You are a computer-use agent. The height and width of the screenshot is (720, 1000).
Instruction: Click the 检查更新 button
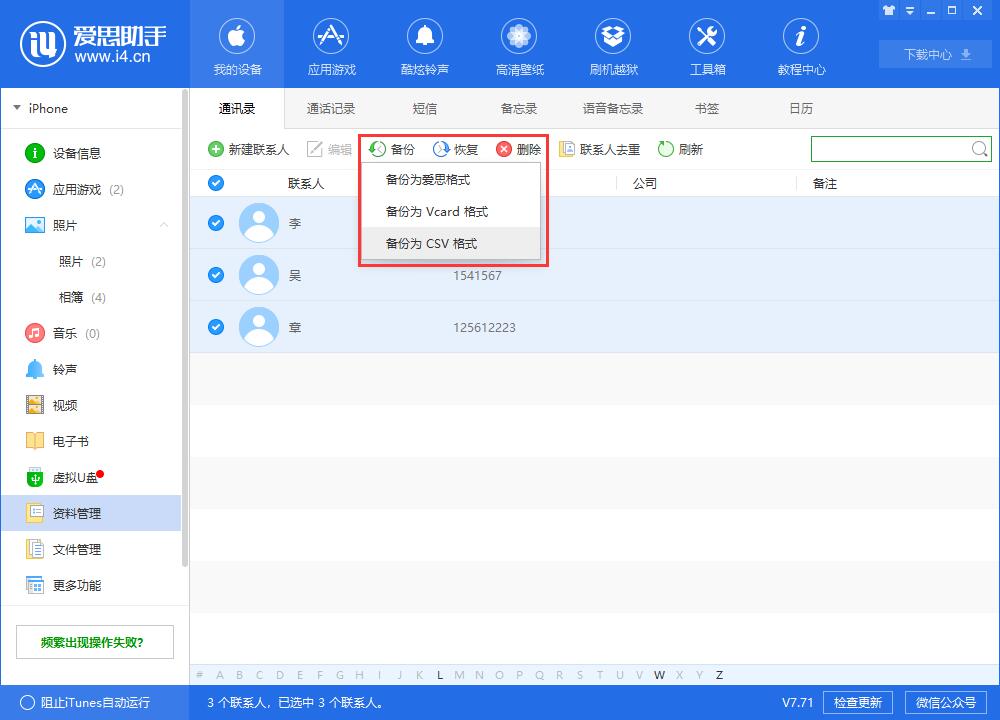[x=858, y=702]
